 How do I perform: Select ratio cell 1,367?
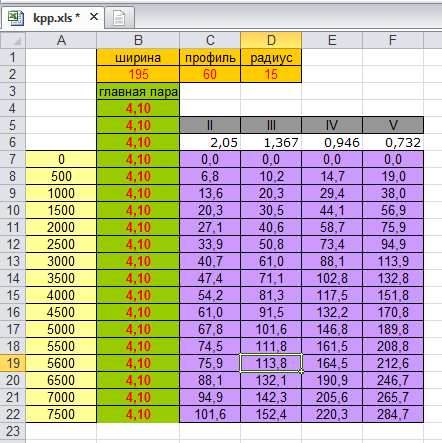pyautogui.click(x=271, y=142)
